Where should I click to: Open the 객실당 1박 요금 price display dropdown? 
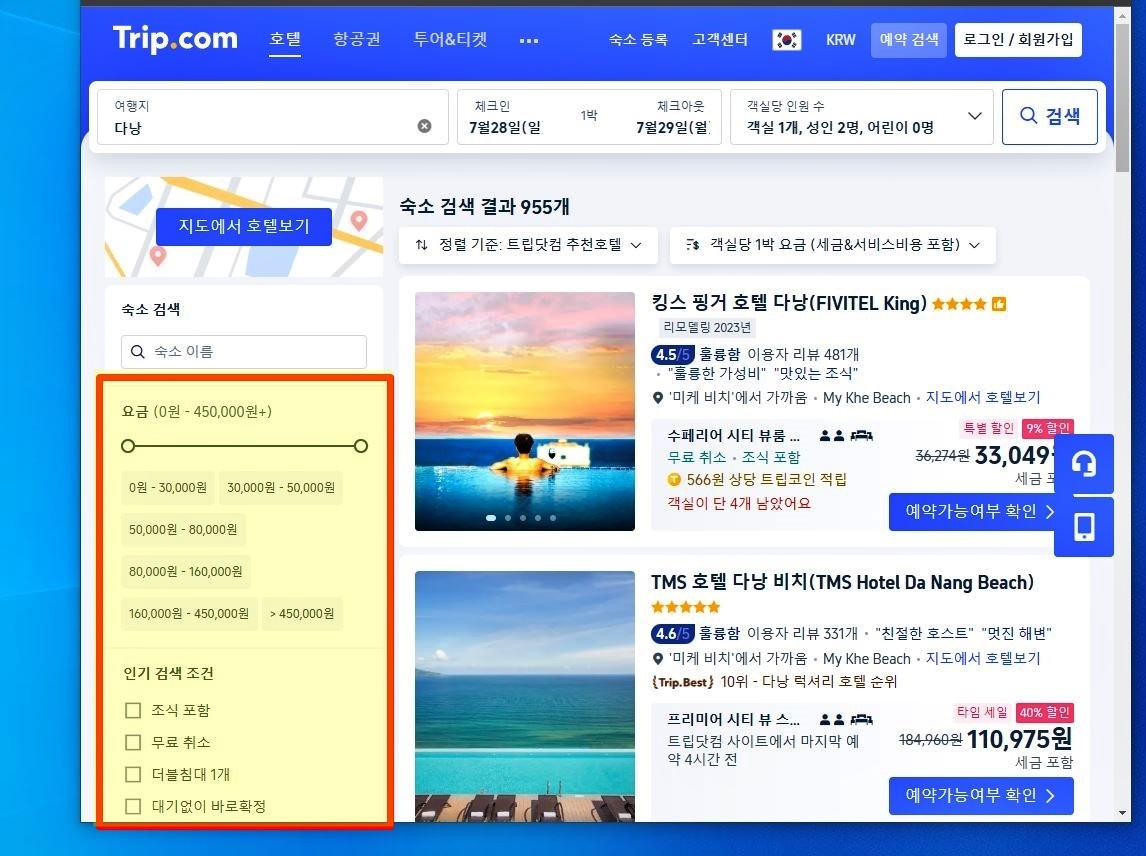[x=832, y=245]
